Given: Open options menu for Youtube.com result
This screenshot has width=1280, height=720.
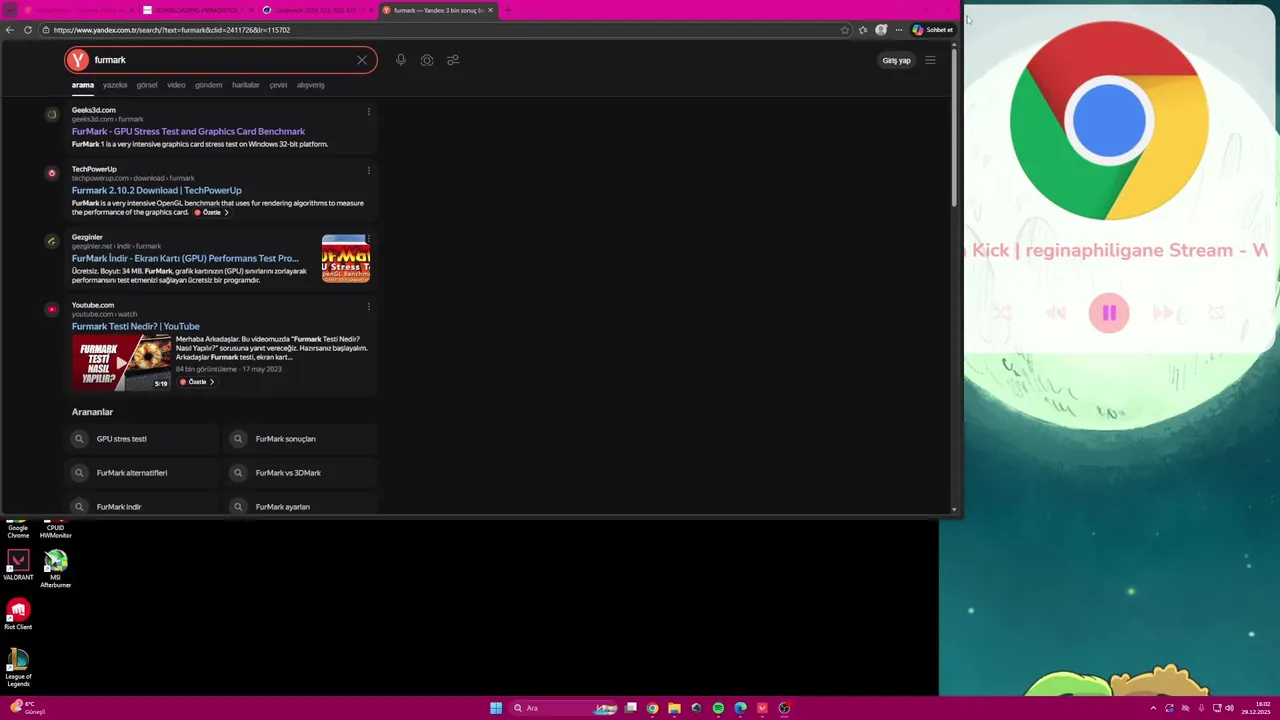Looking at the screenshot, I should click(x=368, y=306).
